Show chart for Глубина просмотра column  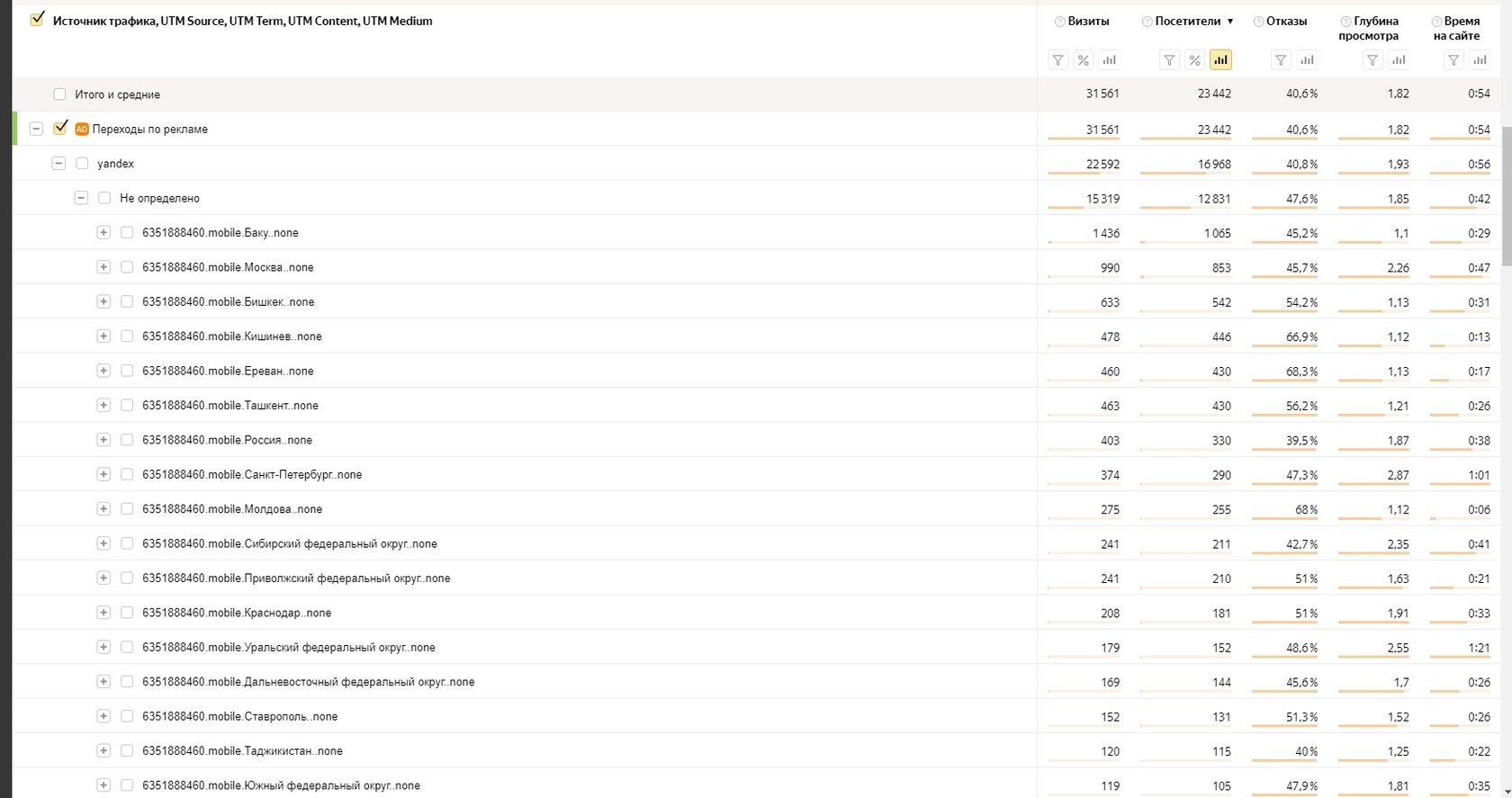pyautogui.click(x=1398, y=60)
